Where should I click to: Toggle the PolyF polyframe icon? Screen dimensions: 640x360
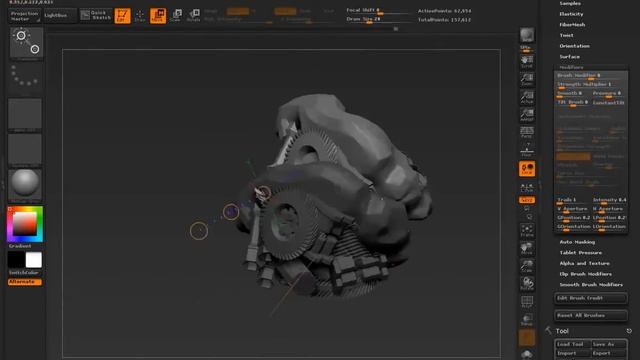pos(527,302)
